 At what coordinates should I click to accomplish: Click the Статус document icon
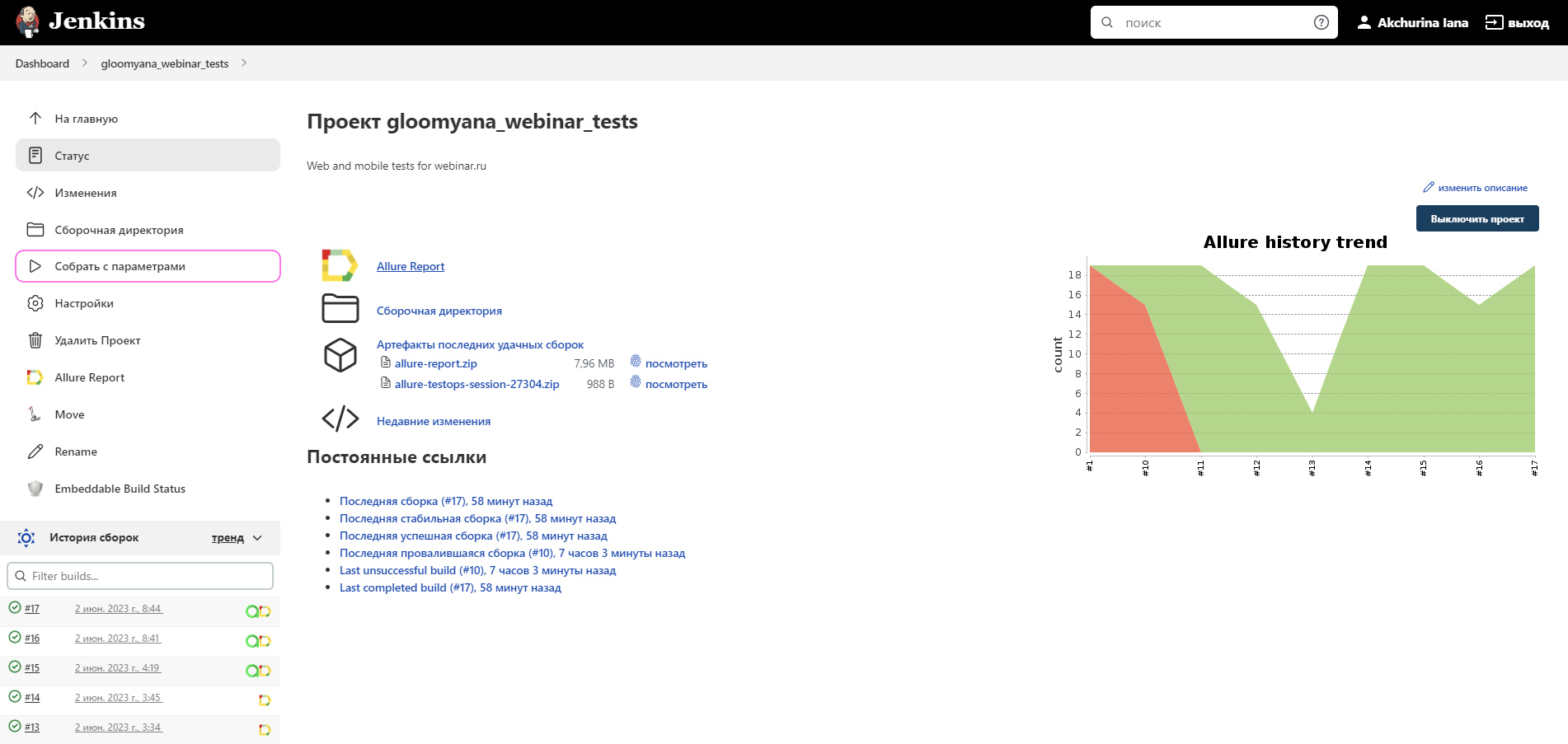[35, 155]
